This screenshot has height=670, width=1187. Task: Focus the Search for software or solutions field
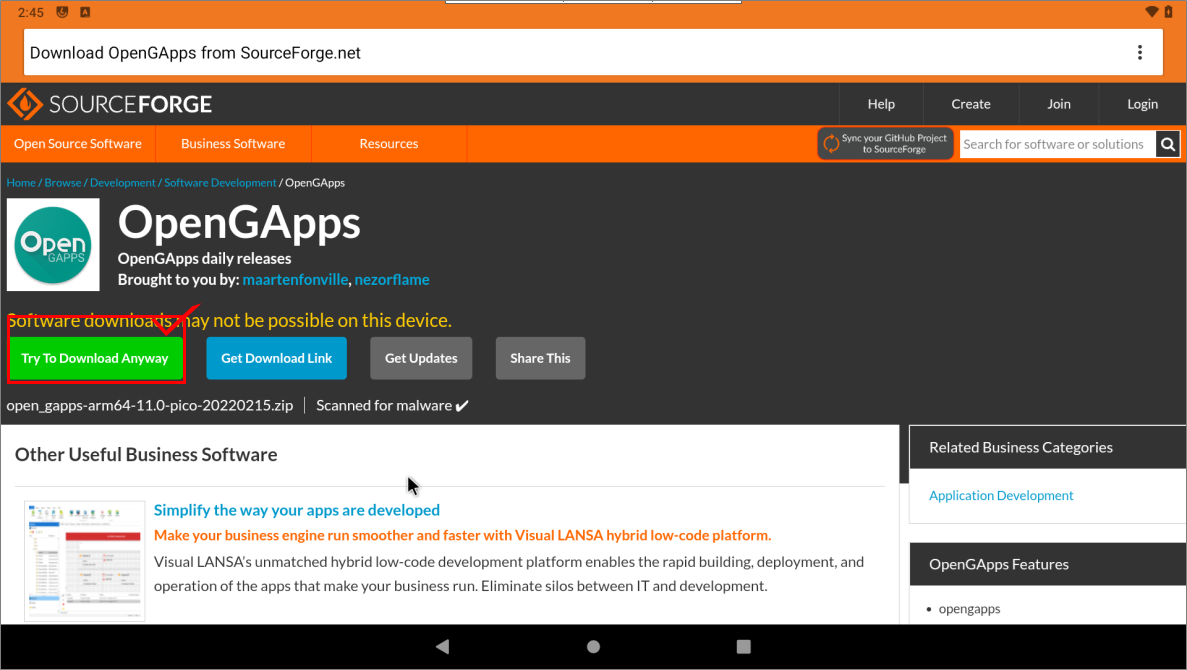(1058, 144)
